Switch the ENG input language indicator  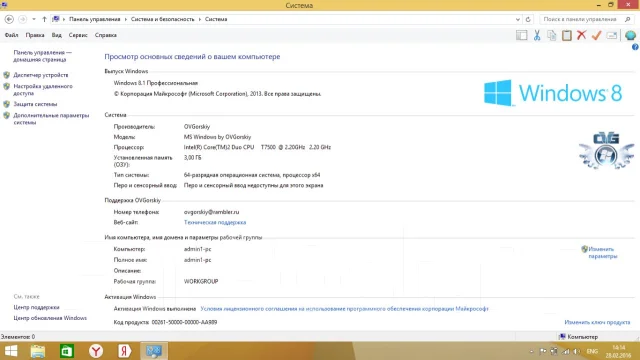click(x=592, y=351)
